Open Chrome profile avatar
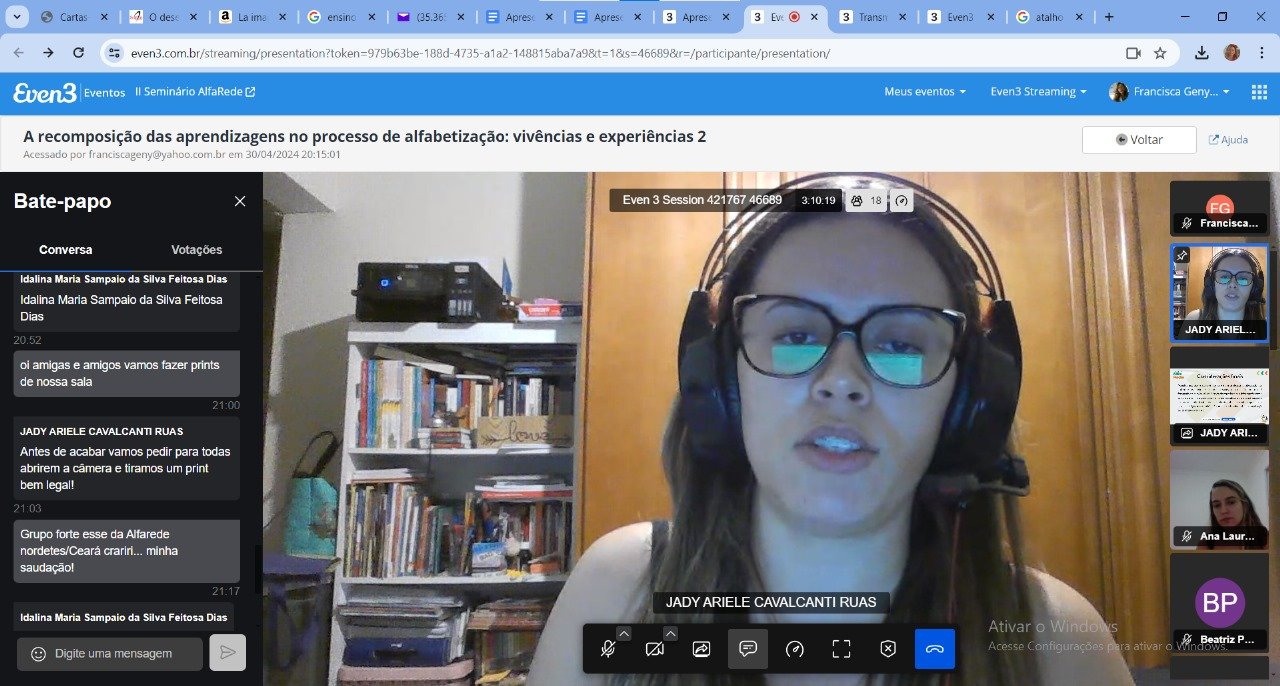The height and width of the screenshot is (686, 1280). pos(1231,53)
